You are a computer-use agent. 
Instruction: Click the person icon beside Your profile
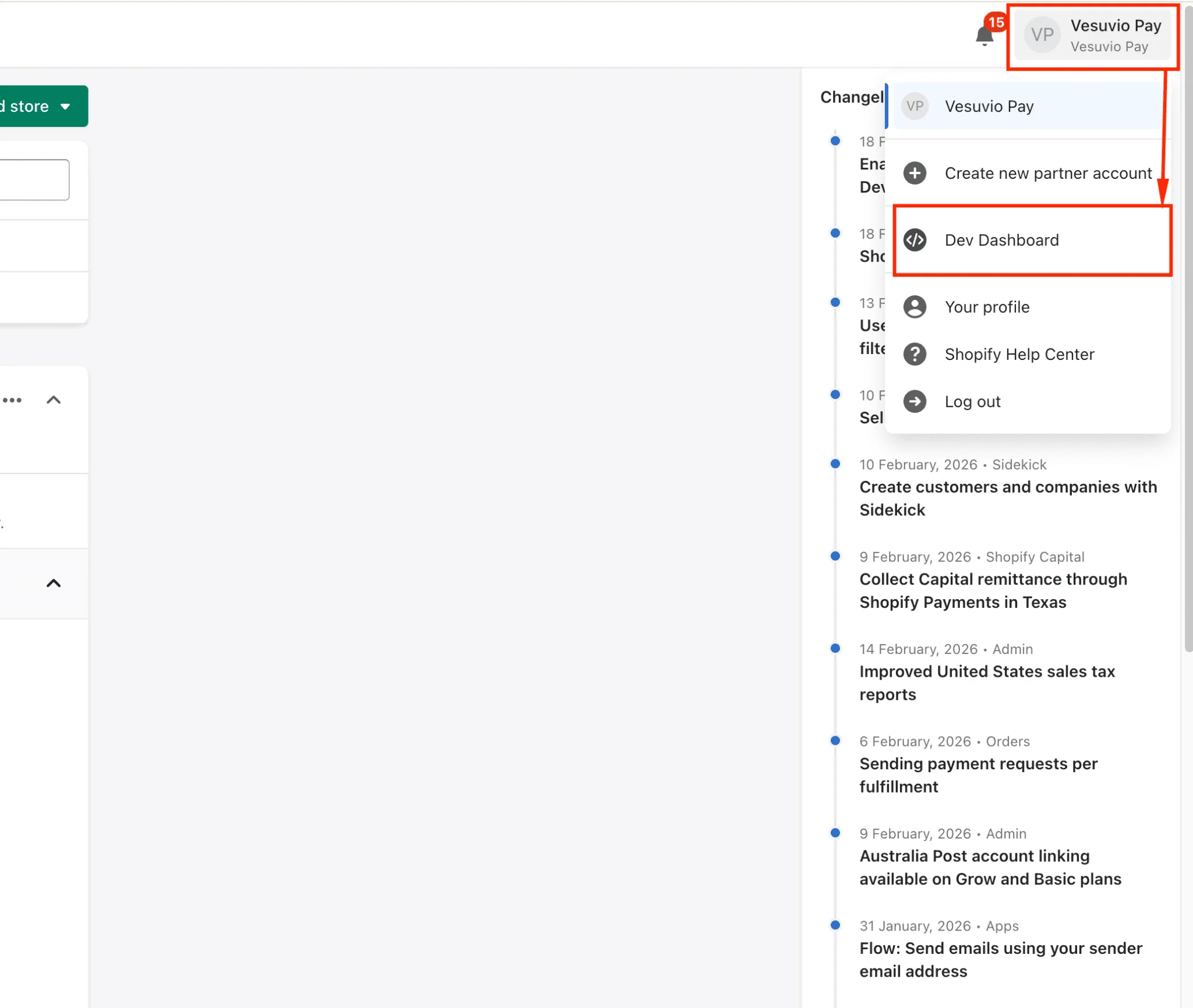pyautogui.click(x=913, y=307)
